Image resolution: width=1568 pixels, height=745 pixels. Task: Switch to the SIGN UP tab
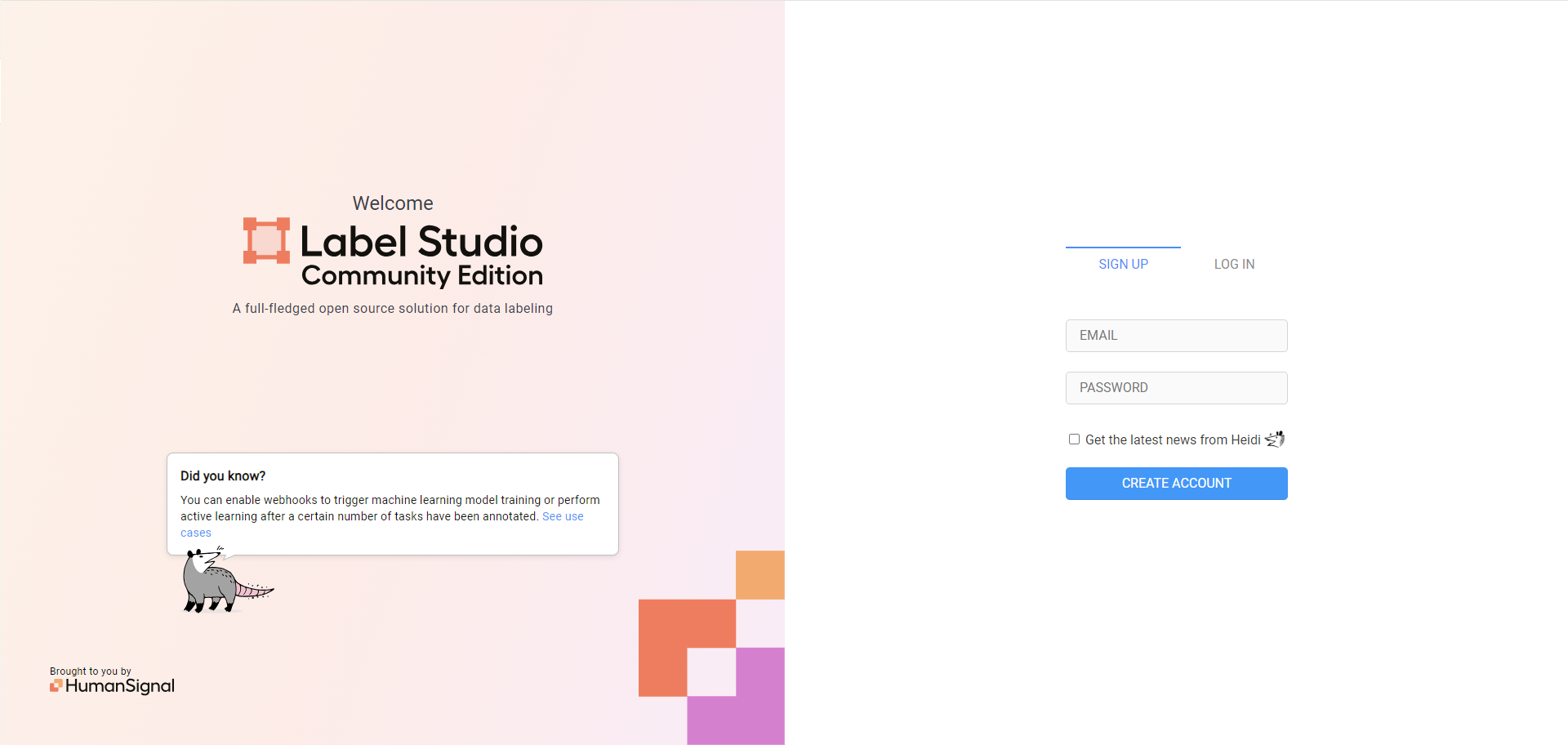click(1123, 264)
